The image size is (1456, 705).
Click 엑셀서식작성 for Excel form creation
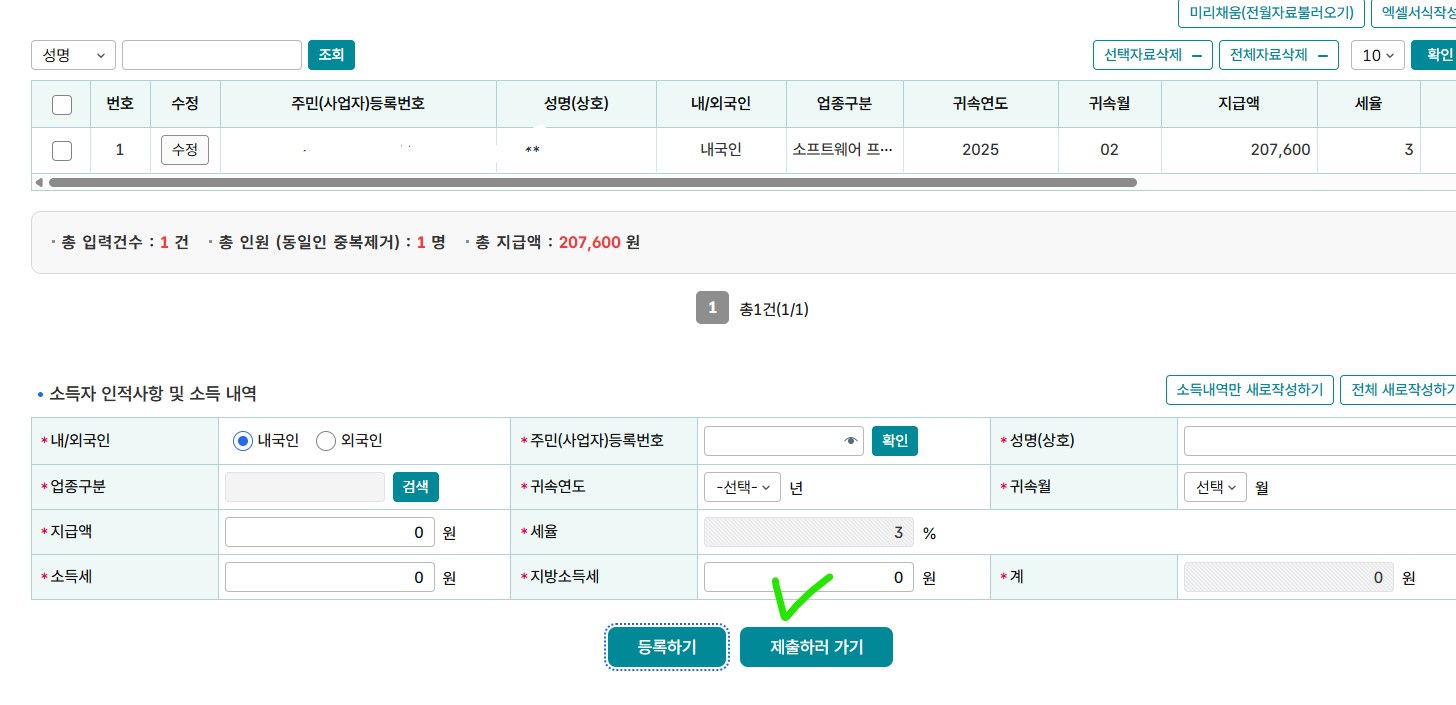click(1420, 12)
